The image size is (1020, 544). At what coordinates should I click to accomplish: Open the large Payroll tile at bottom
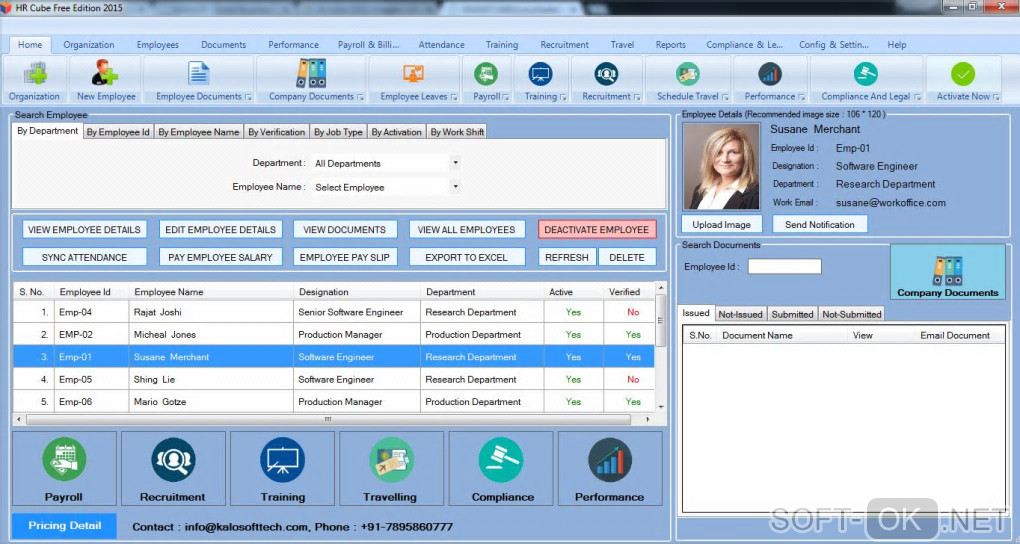click(64, 469)
